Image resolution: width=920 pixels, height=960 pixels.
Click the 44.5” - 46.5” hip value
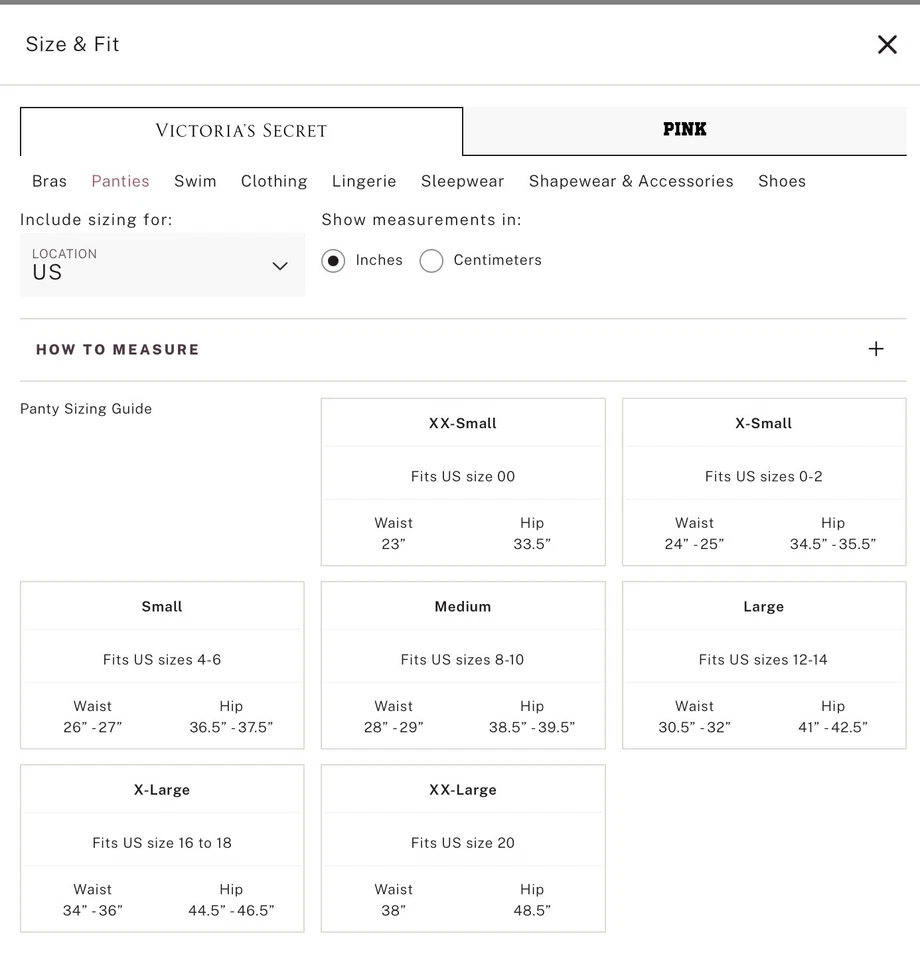pyautogui.click(x=231, y=910)
